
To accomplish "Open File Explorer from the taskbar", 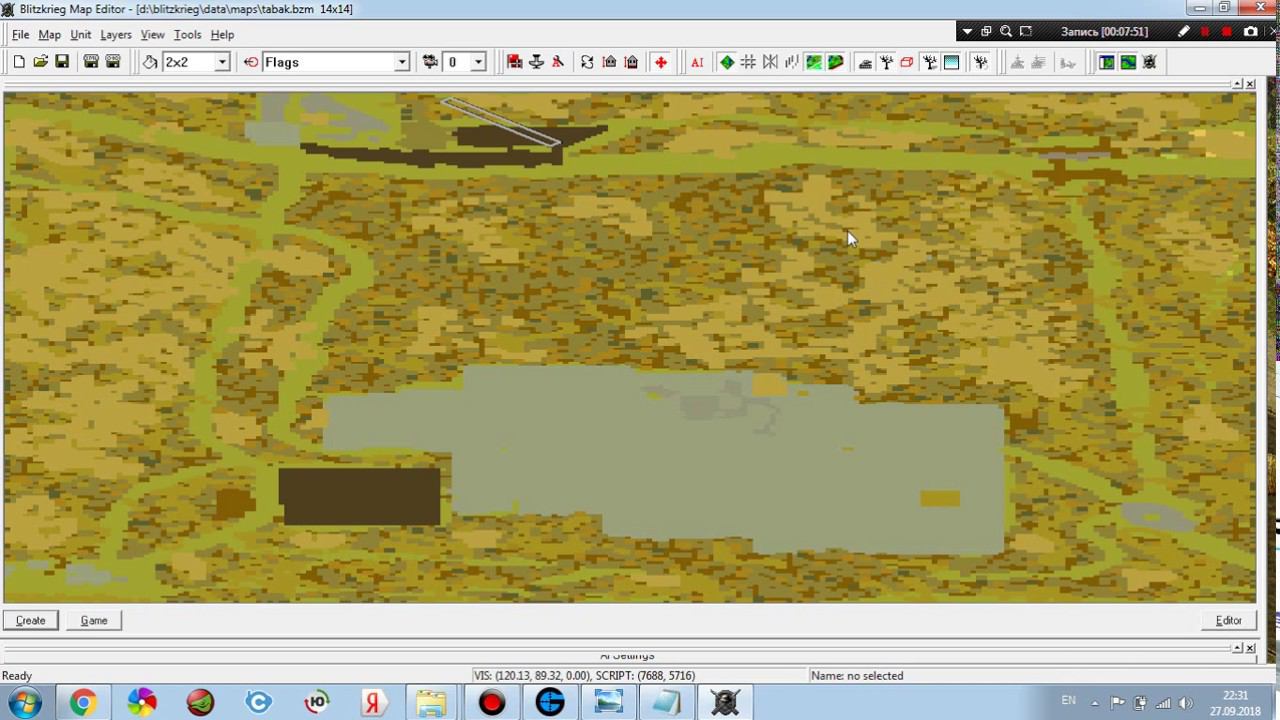I will [x=432, y=702].
